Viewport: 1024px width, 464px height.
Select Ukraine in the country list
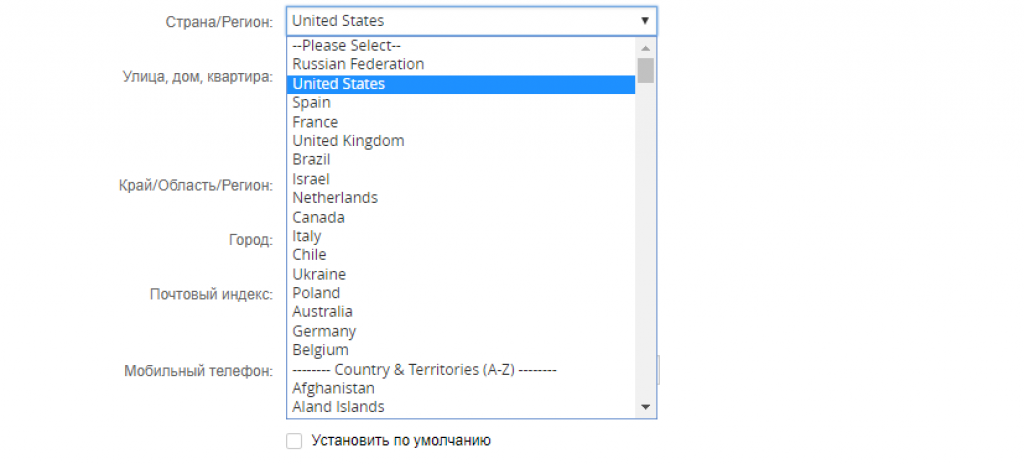tap(319, 274)
